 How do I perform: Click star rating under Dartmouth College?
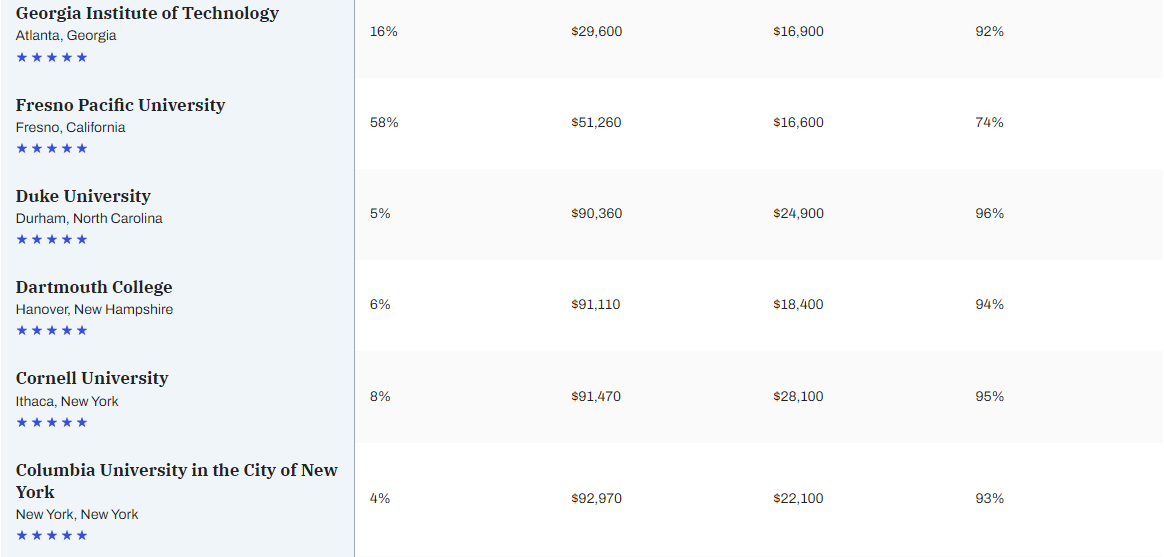(x=52, y=330)
